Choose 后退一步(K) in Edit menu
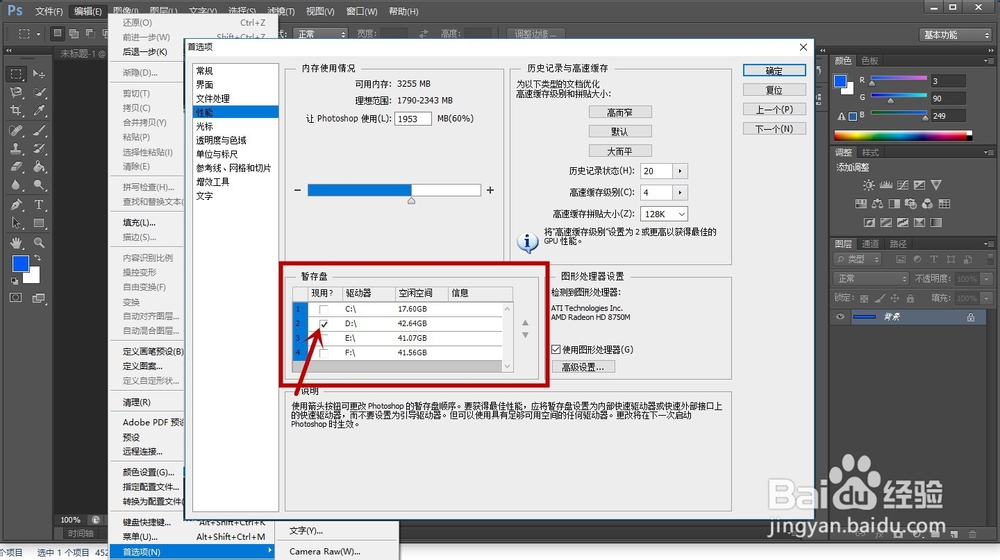The image size is (1000, 560). click(x=145, y=52)
